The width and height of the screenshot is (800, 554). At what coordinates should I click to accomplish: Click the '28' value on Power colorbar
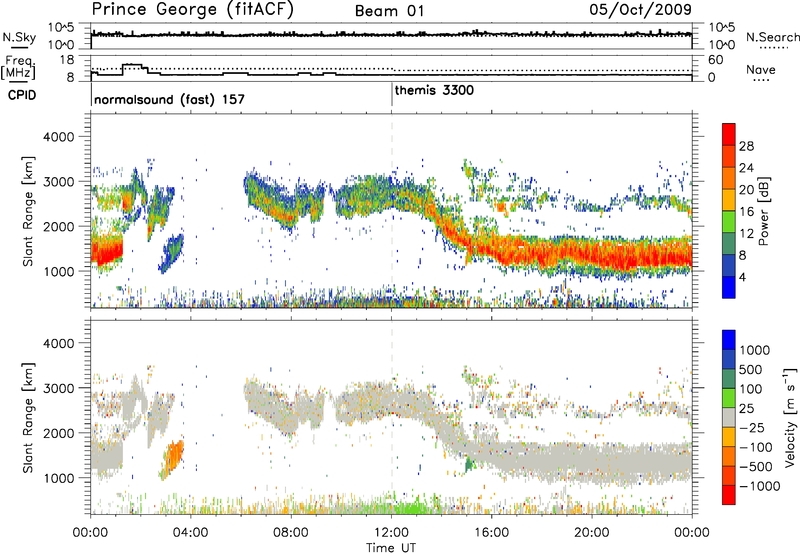click(x=746, y=146)
